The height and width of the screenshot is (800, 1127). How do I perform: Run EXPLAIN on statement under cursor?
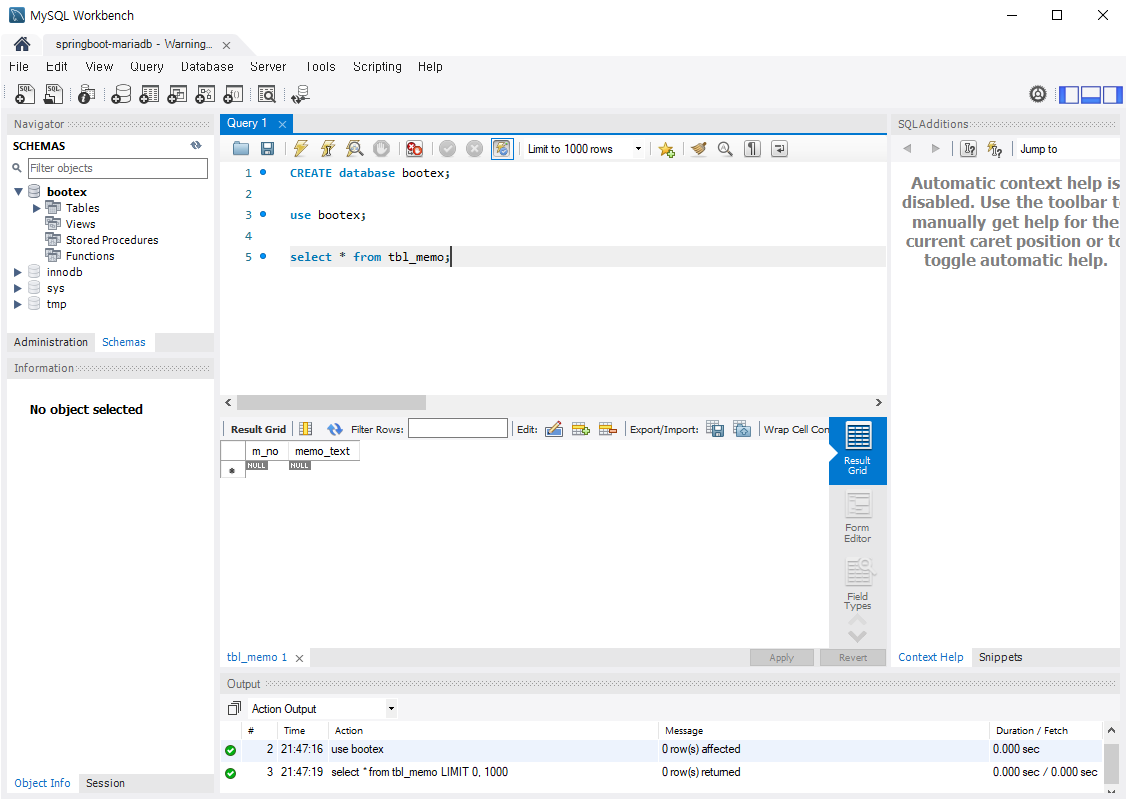pos(354,149)
